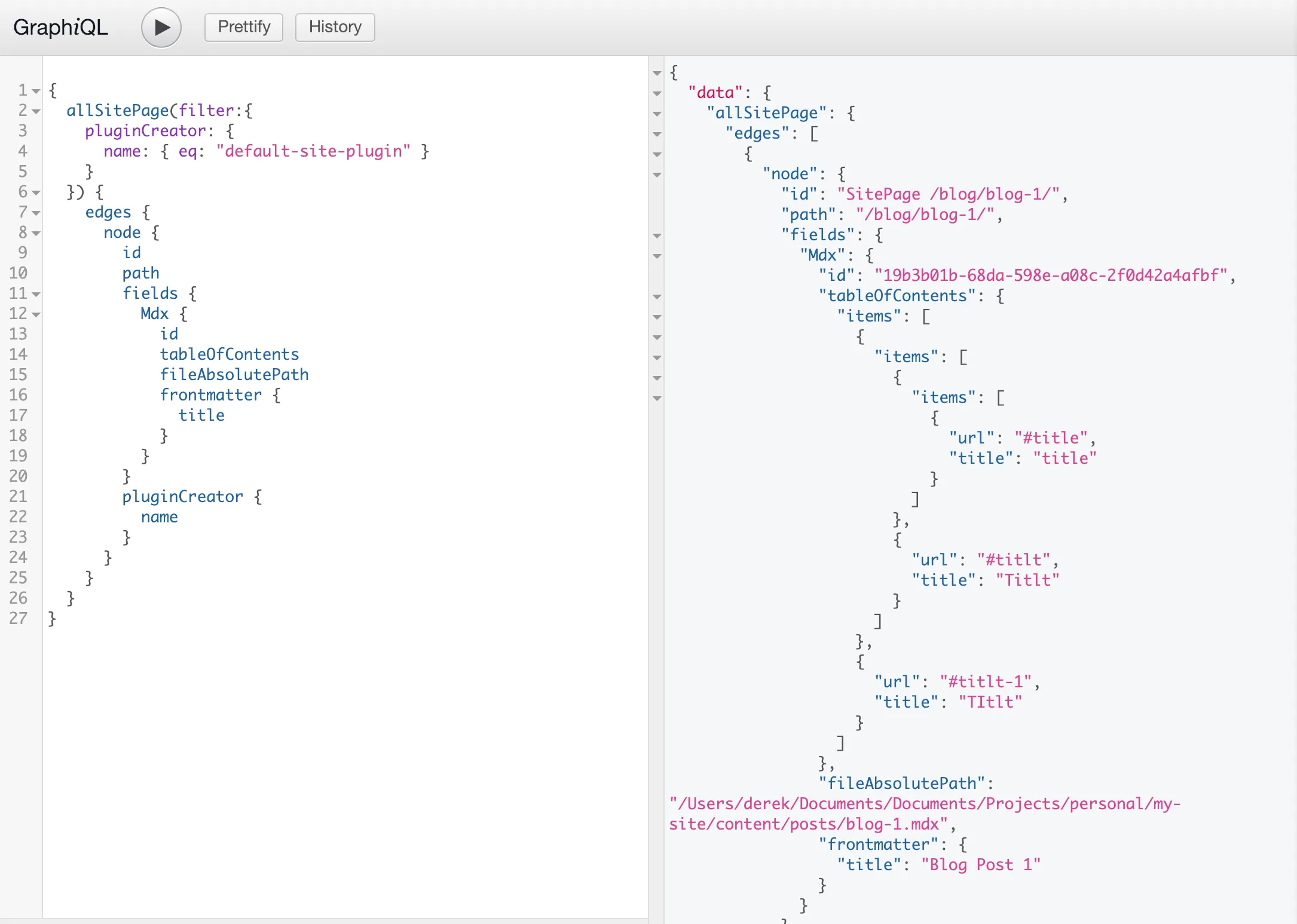The height and width of the screenshot is (924, 1297).
Task: Open the History panel
Action: tap(335, 27)
